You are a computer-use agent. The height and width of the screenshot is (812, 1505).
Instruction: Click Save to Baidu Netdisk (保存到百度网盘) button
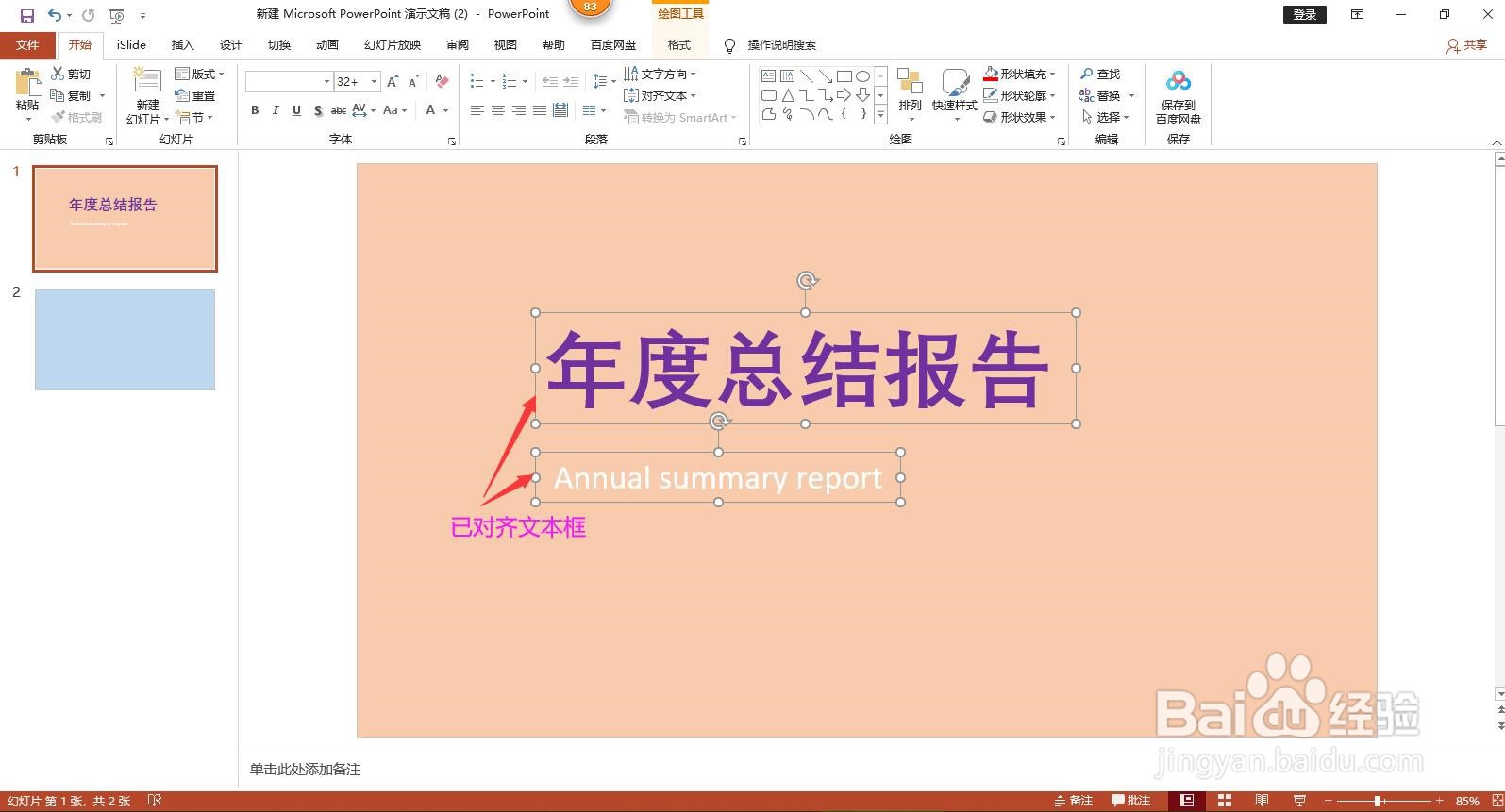pos(1179,97)
